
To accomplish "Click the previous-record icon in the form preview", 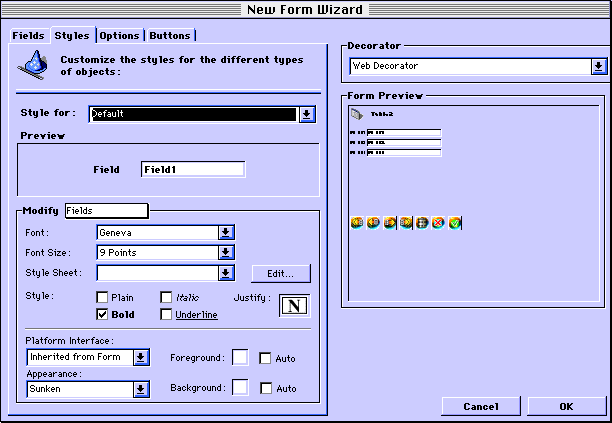I will pyautogui.click(x=373, y=222).
